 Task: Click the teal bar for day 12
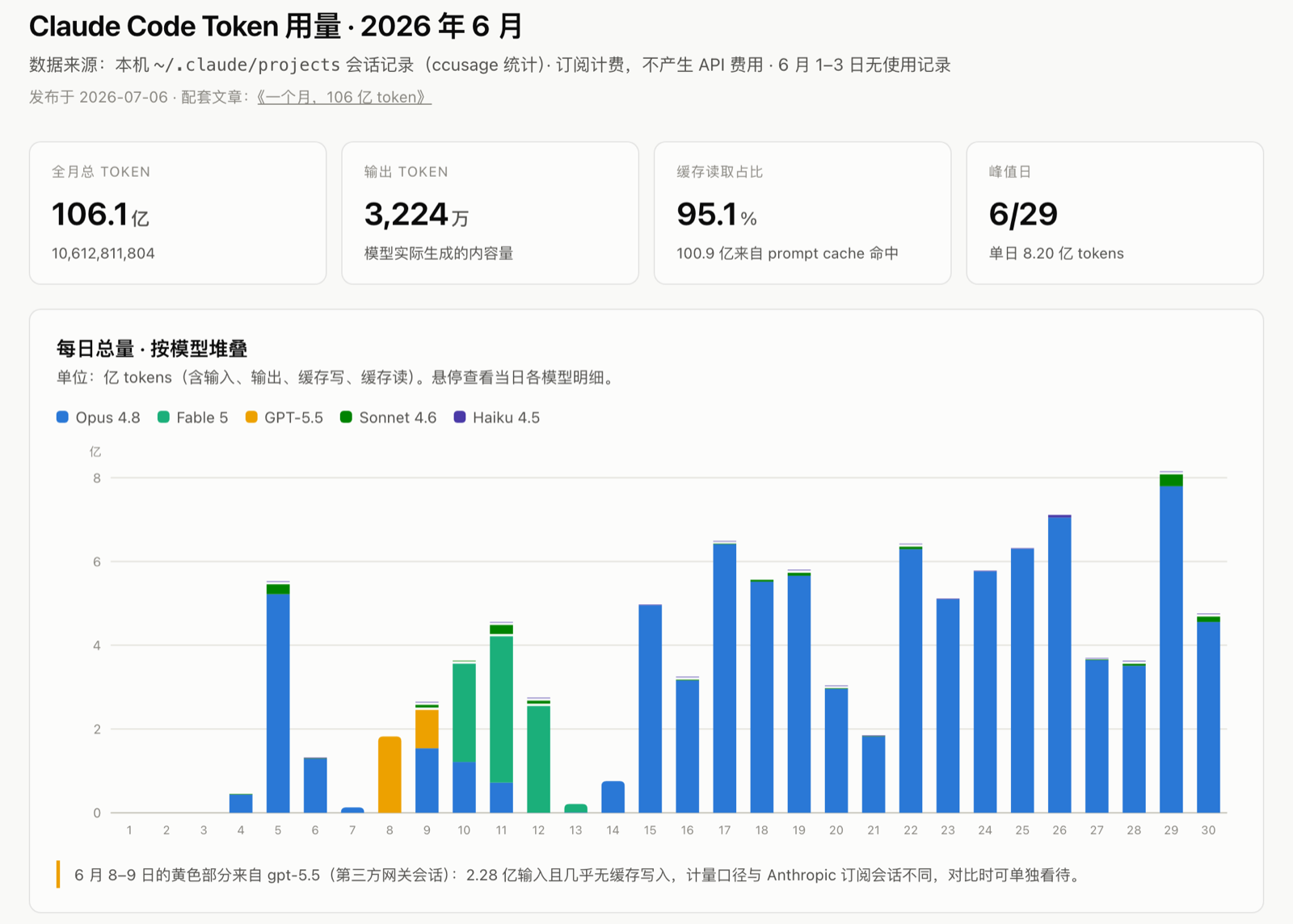click(538, 759)
